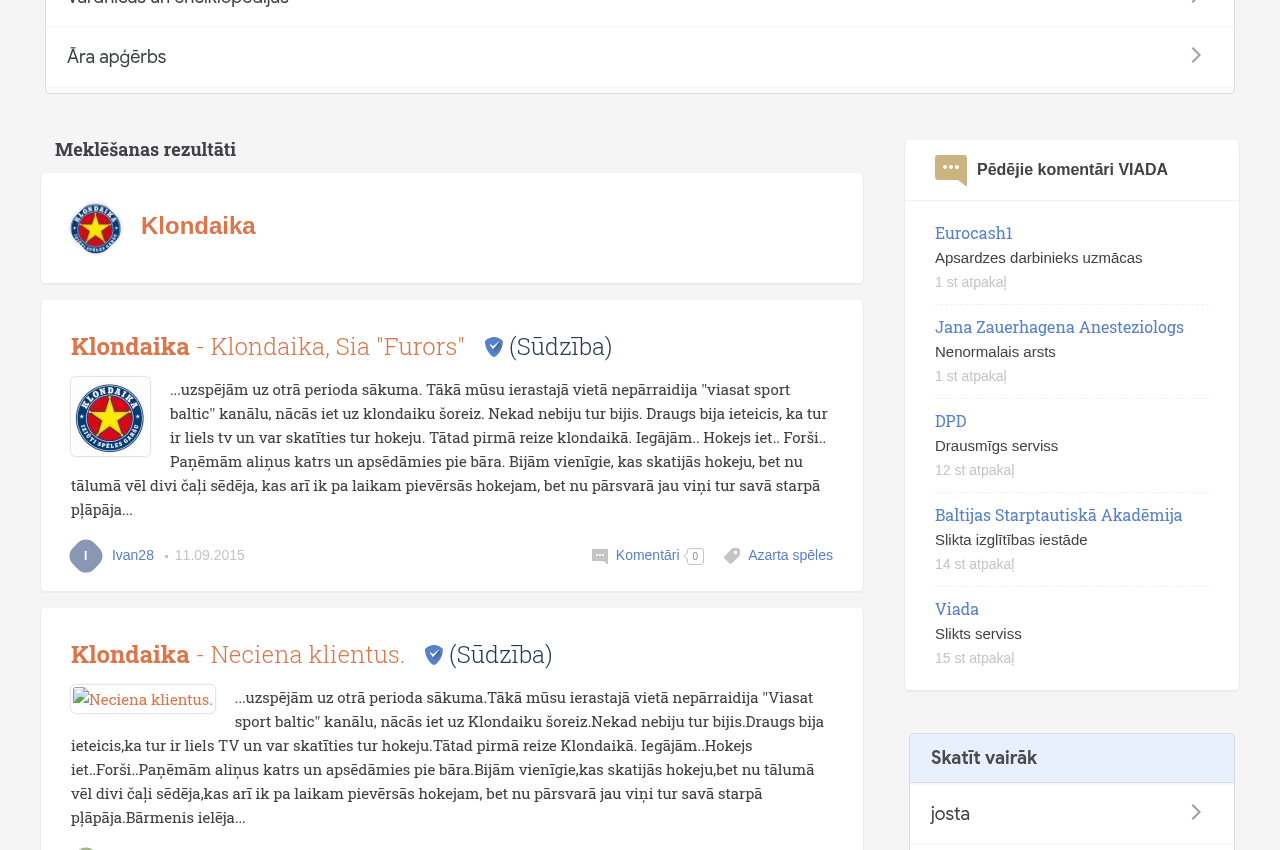Click the tag icon beside Azarta spēles
This screenshot has height=850, width=1280.
(x=732, y=556)
